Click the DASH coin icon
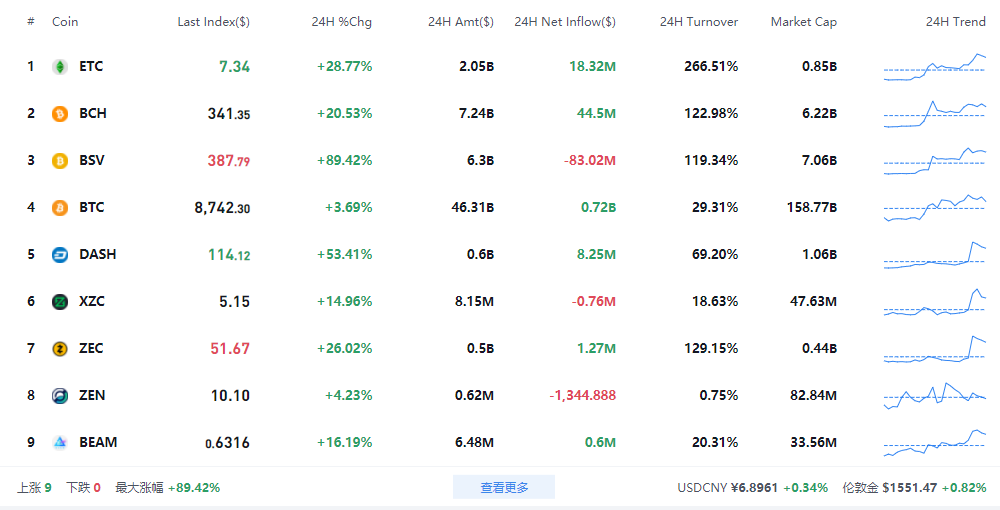 (60, 255)
